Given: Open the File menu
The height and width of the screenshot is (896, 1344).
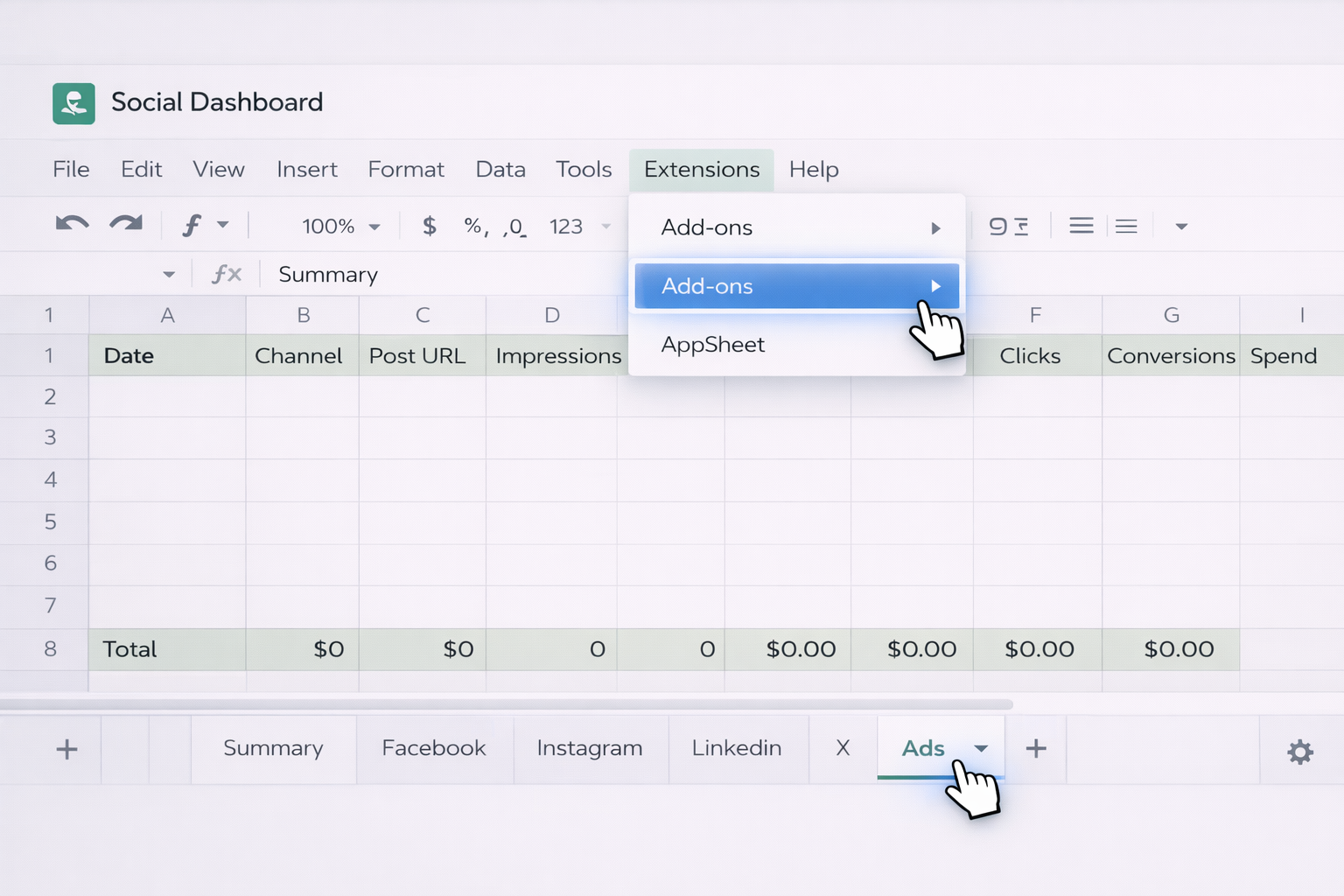Looking at the screenshot, I should [71, 169].
